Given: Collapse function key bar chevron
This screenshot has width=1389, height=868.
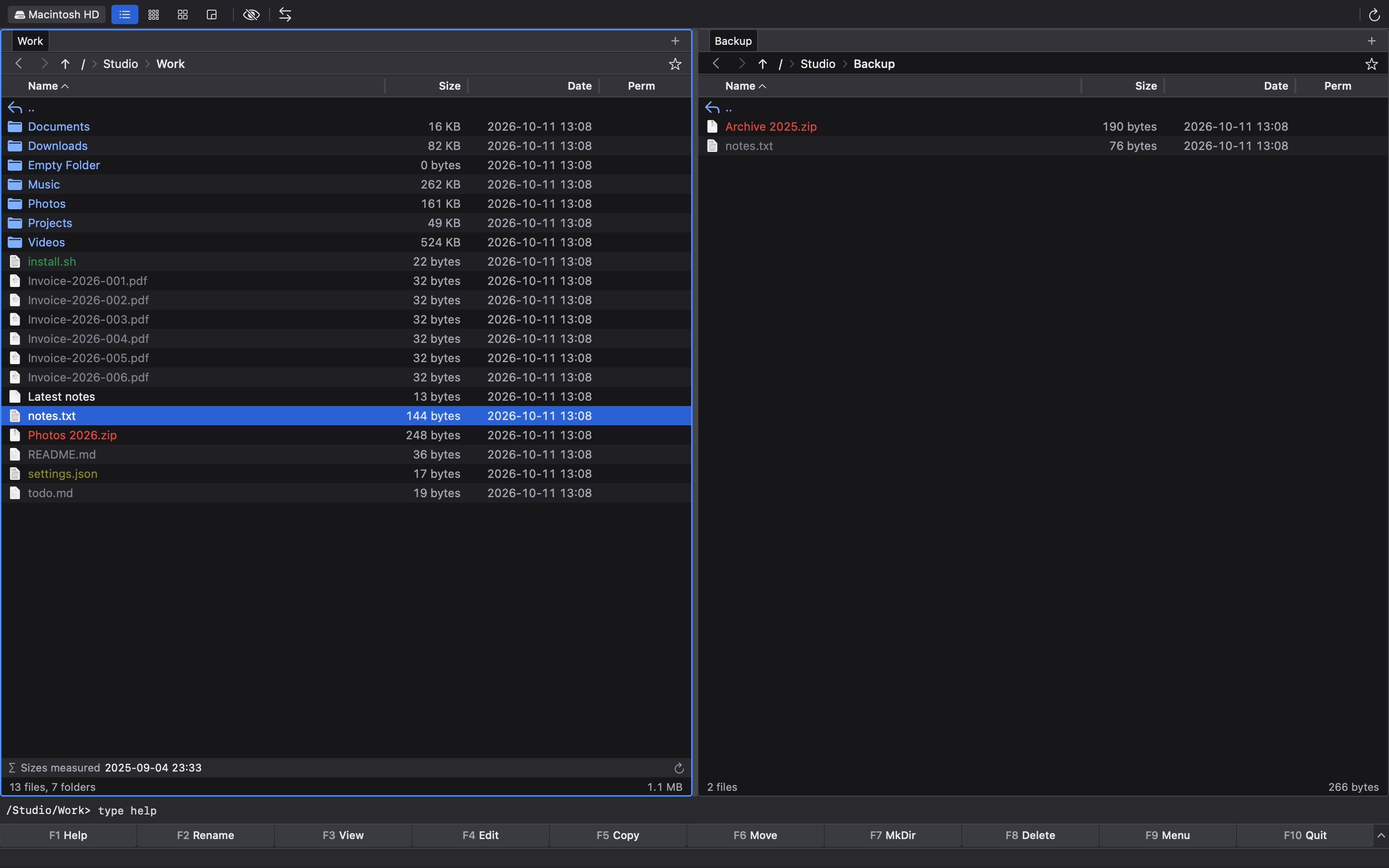Looking at the screenshot, I should [1381, 835].
